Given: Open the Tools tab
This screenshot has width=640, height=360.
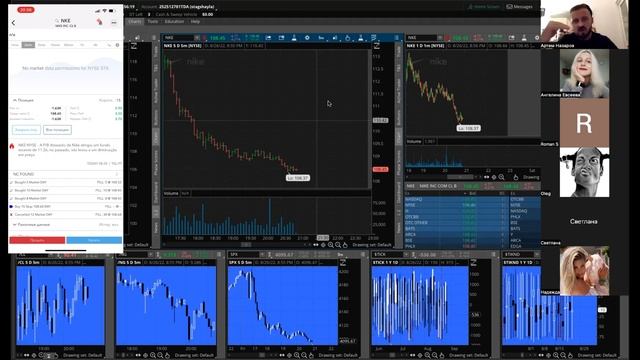Looking at the screenshot, I should [x=153, y=21].
